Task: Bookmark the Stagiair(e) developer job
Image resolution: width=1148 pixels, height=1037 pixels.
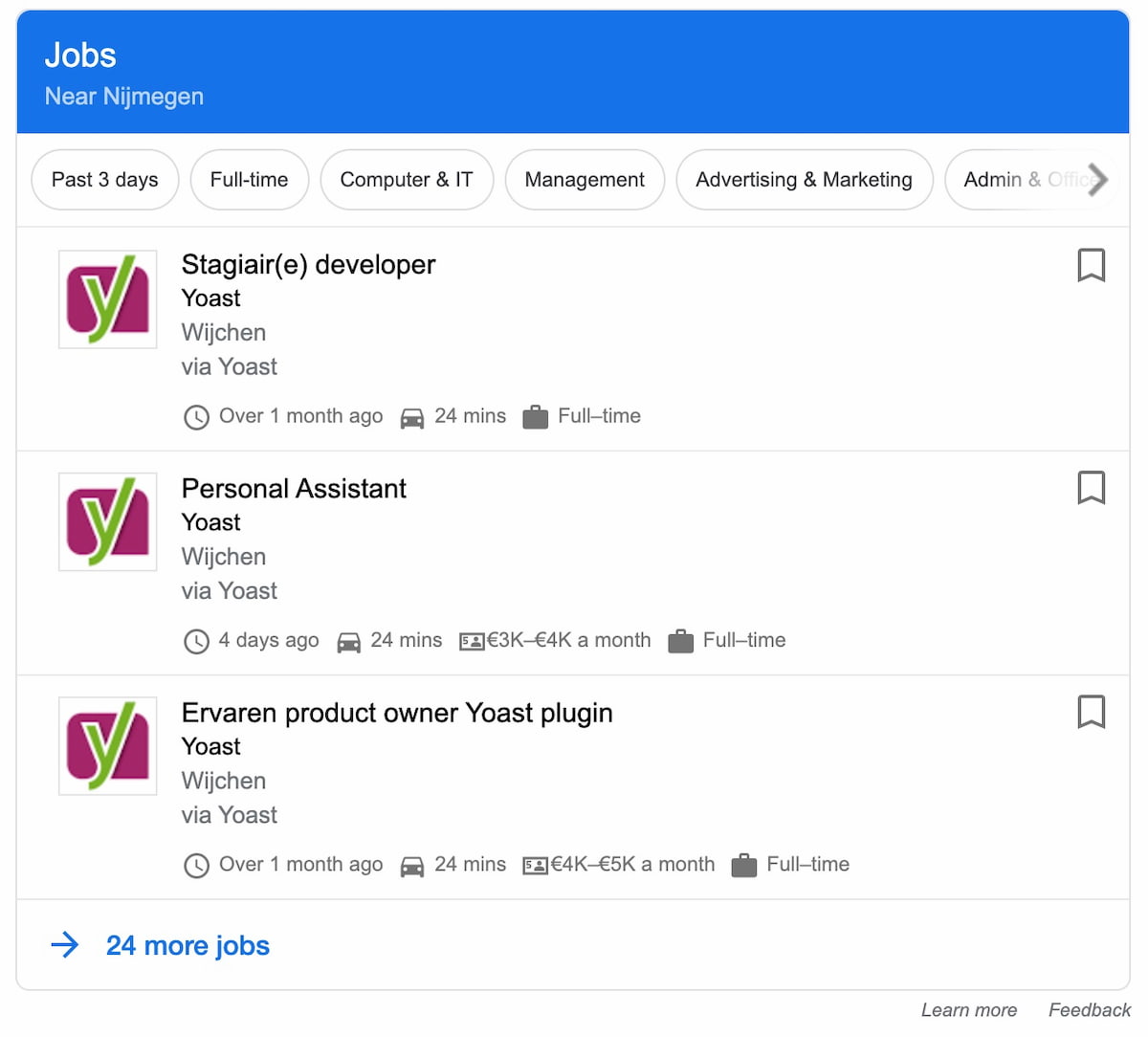Action: pos(1091,265)
